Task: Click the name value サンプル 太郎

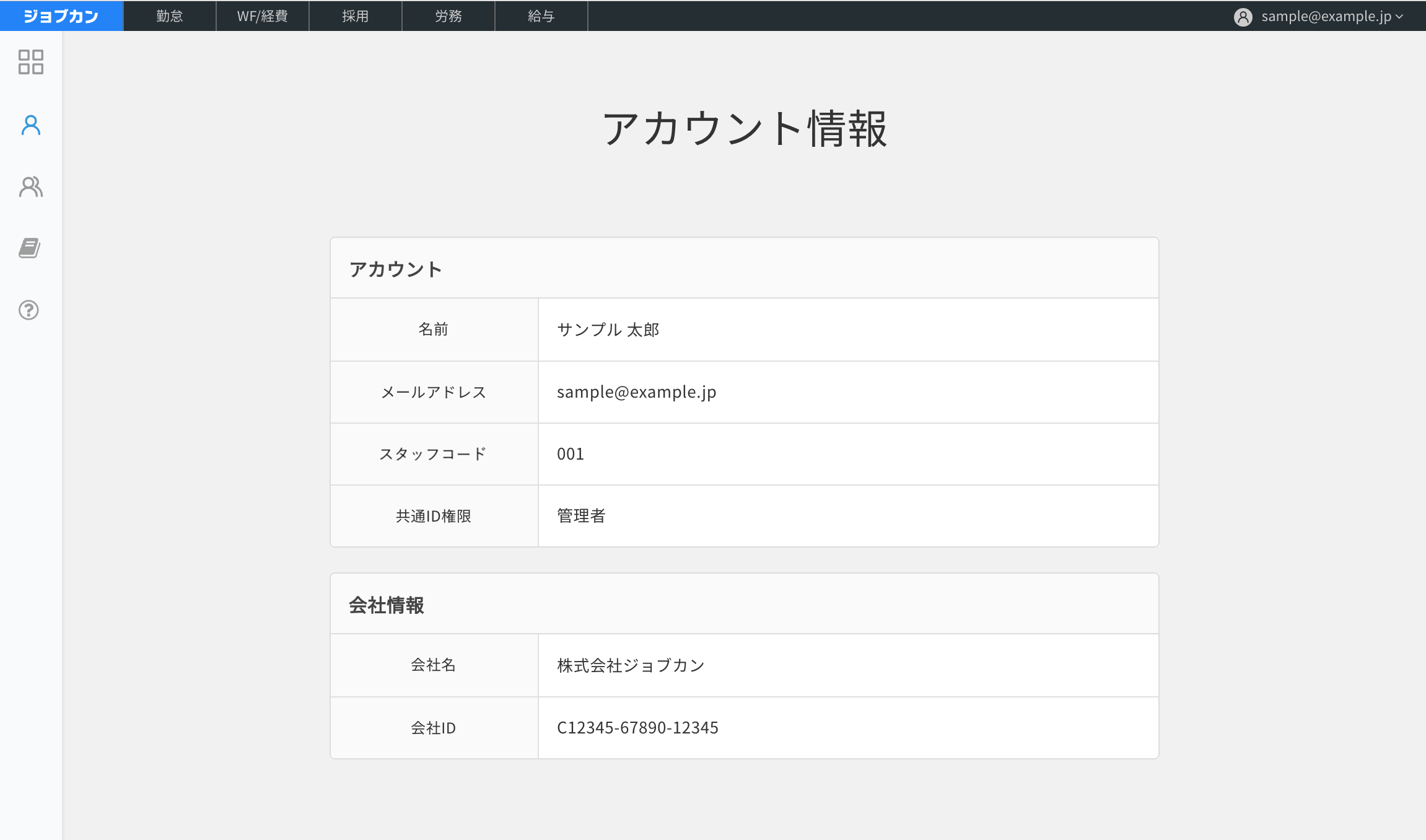Action: pyautogui.click(x=608, y=330)
